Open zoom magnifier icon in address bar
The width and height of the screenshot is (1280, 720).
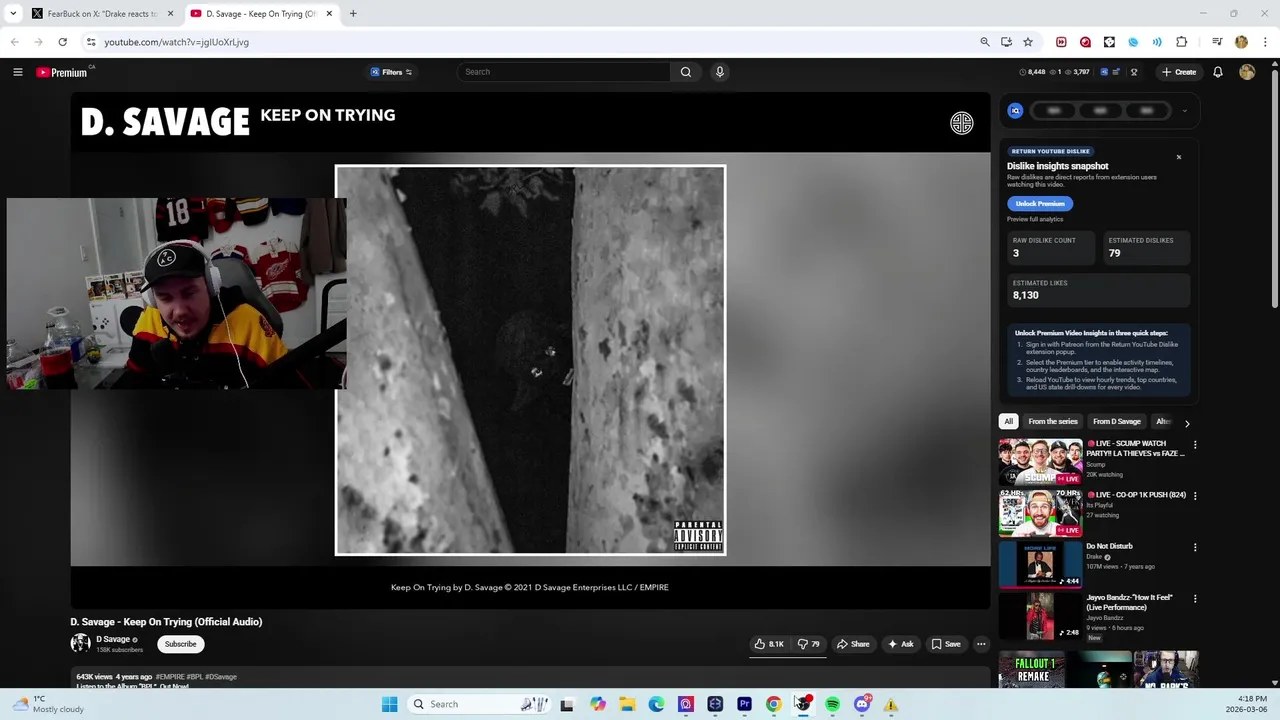[985, 42]
